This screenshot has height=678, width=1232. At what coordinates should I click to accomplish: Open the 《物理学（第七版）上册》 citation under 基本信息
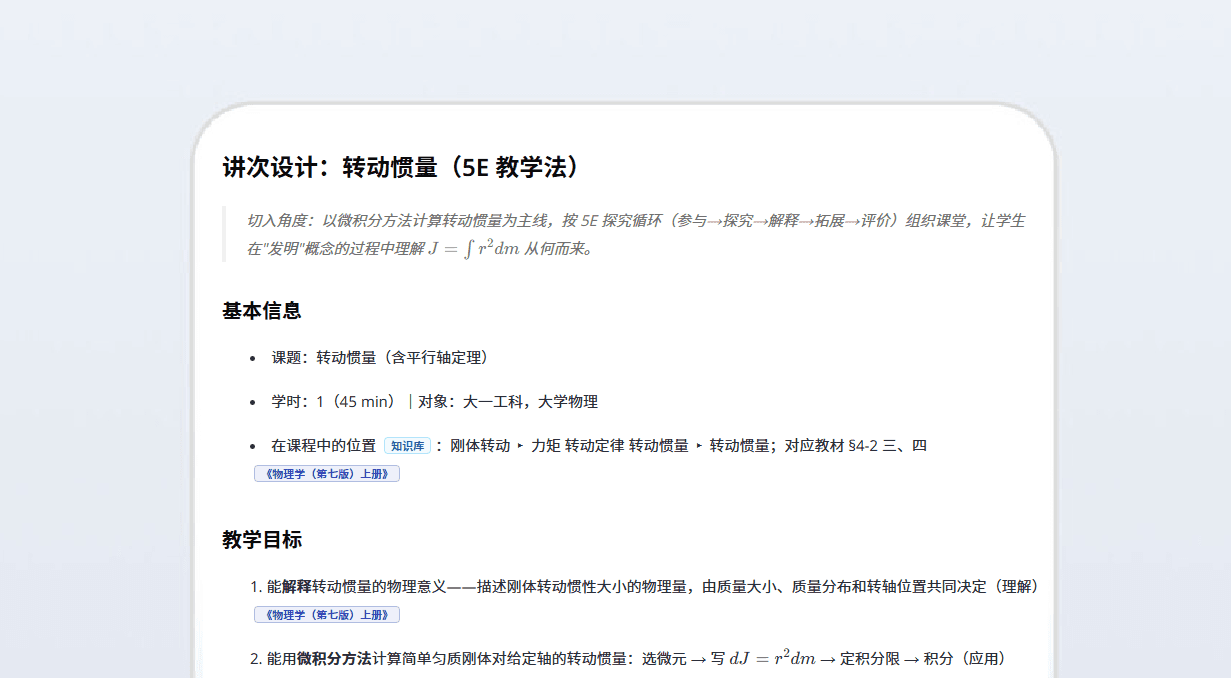coord(327,474)
